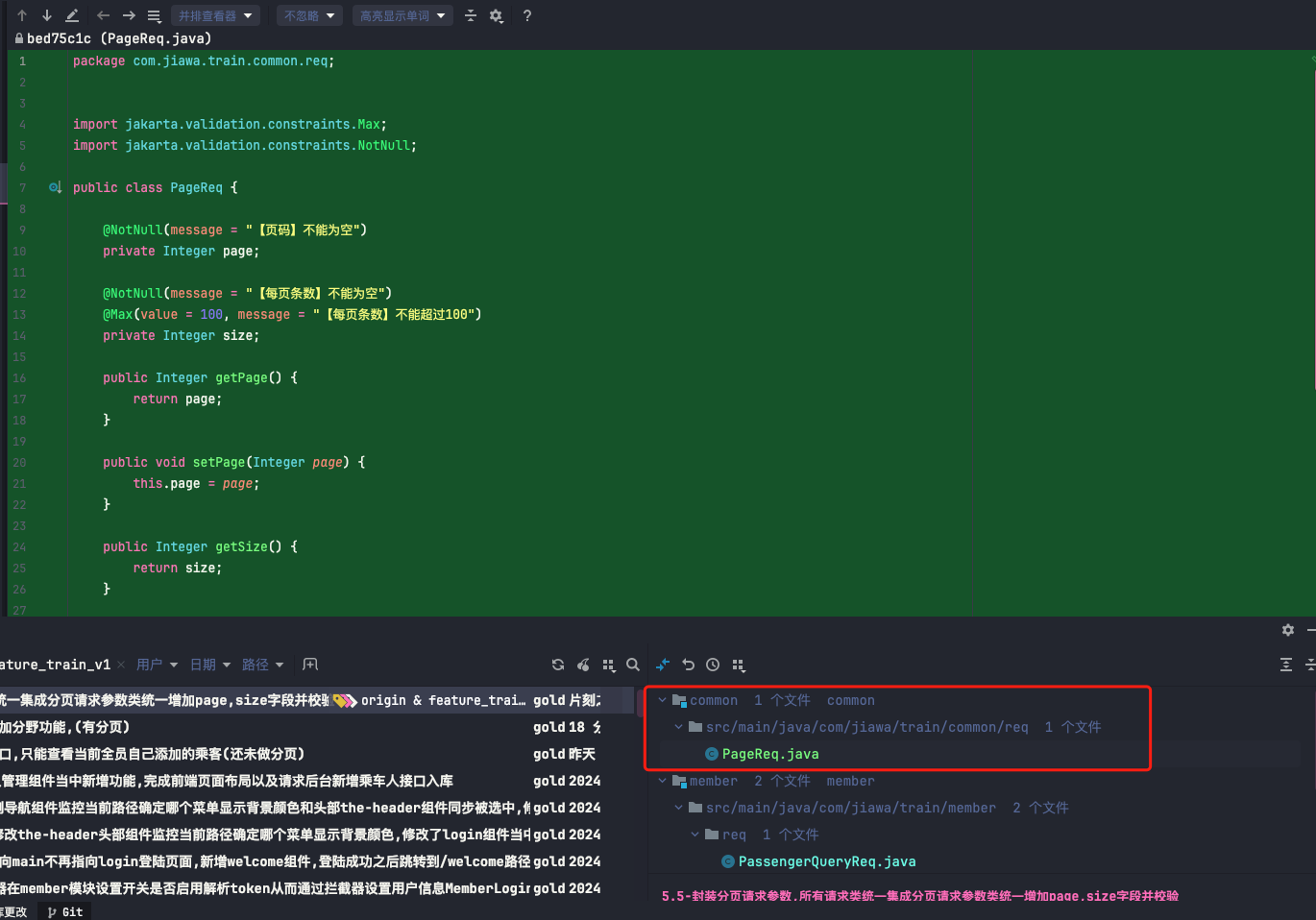The width and height of the screenshot is (1316, 920).
Task: Open log view options icon
Action: [x=608, y=665]
